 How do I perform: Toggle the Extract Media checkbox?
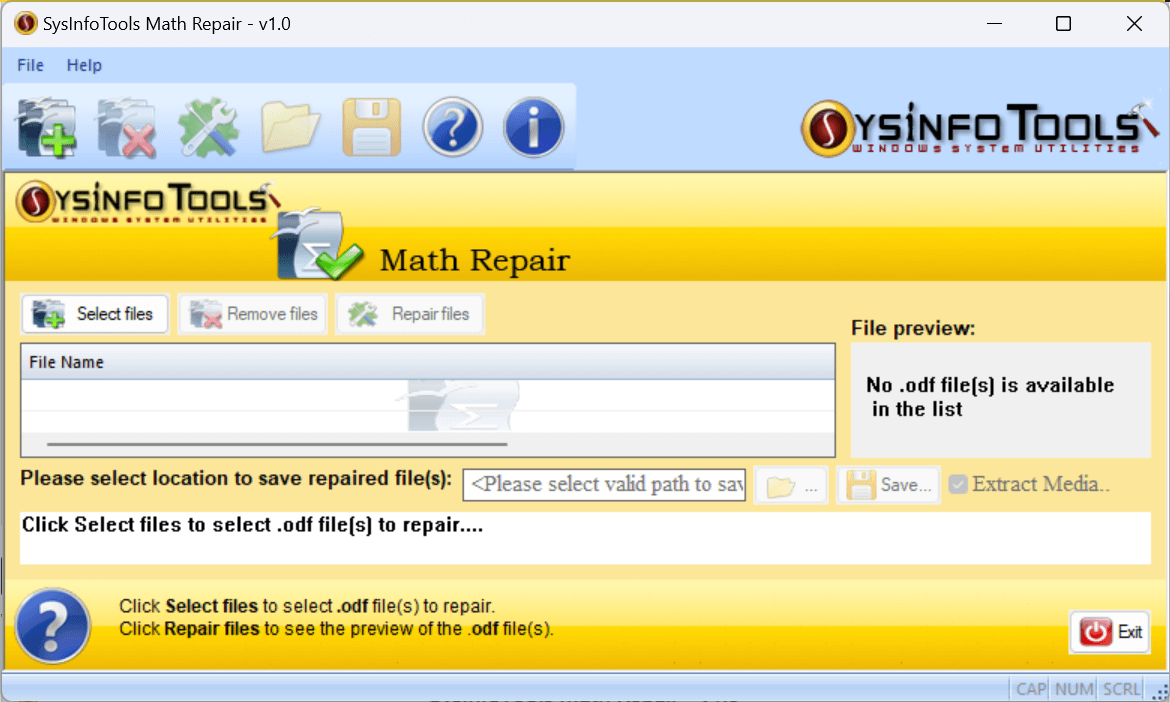(x=958, y=484)
